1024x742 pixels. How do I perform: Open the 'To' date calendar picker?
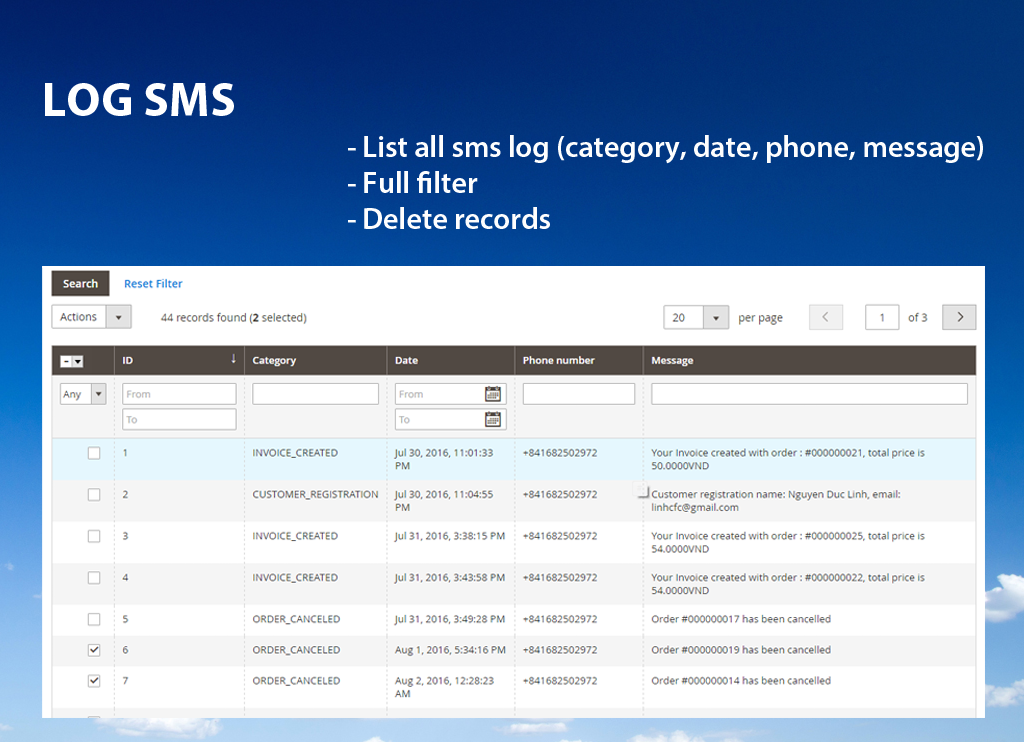click(494, 418)
